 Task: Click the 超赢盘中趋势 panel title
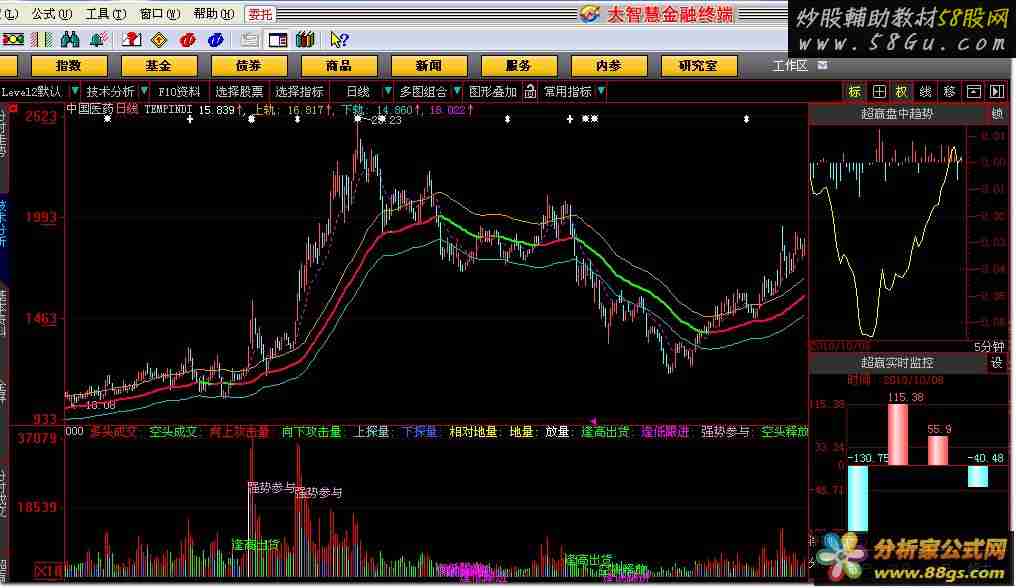click(x=897, y=114)
